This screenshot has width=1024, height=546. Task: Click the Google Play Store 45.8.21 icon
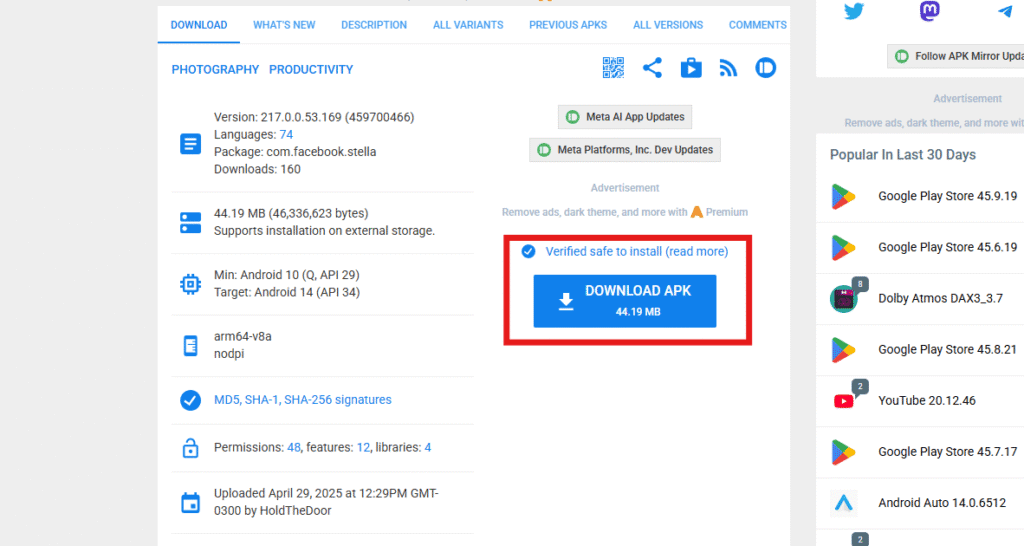pos(843,349)
